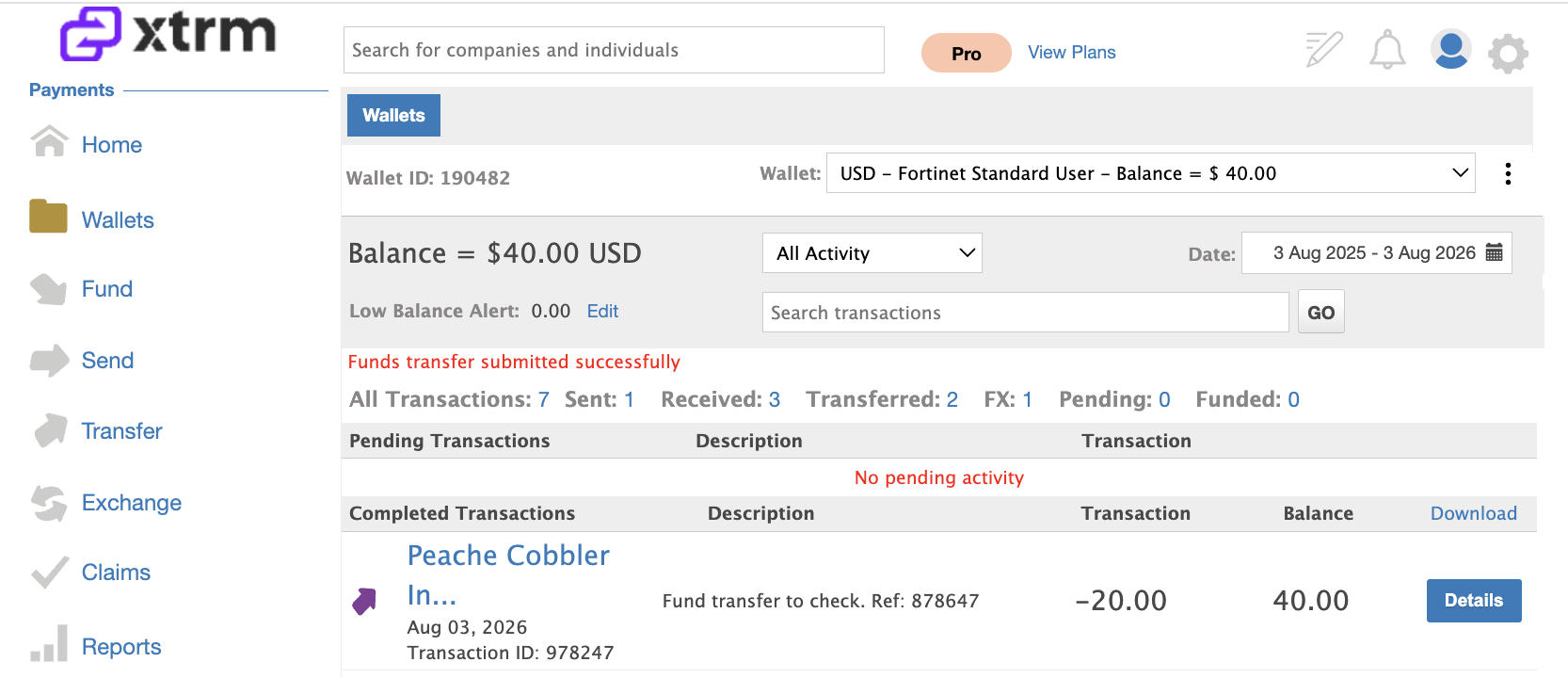Expand the Wallet selection dropdown
The width and height of the screenshot is (1568, 678).
point(1150,173)
